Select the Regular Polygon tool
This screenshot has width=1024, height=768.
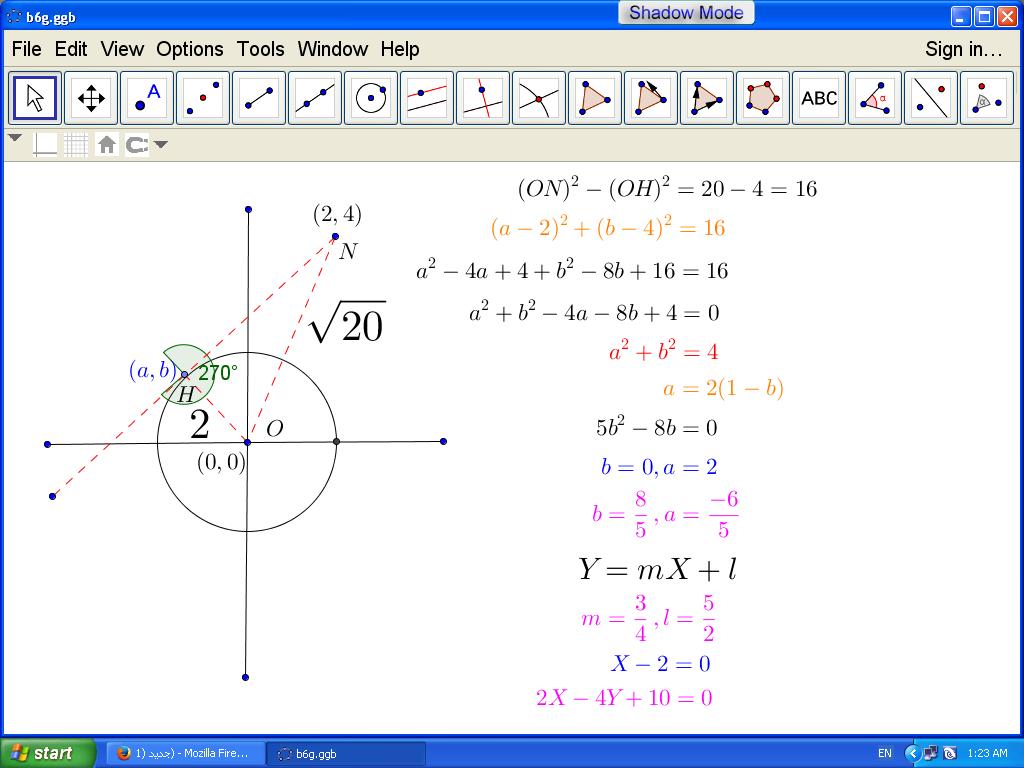click(x=763, y=98)
